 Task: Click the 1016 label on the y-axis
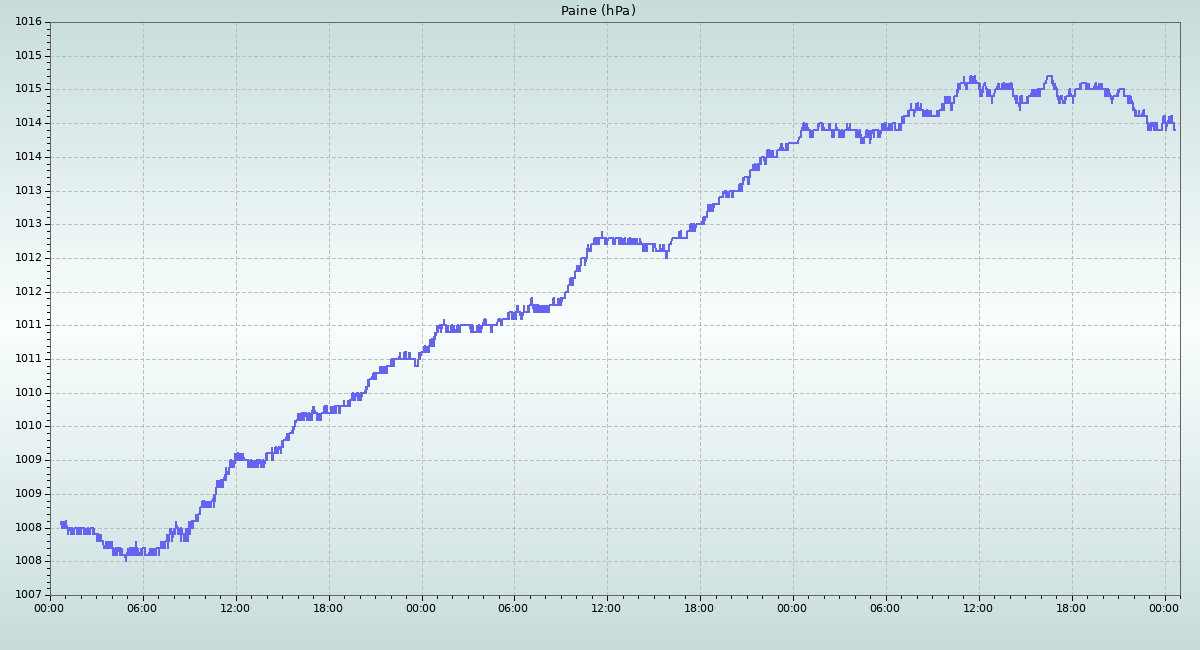click(x=28, y=22)
